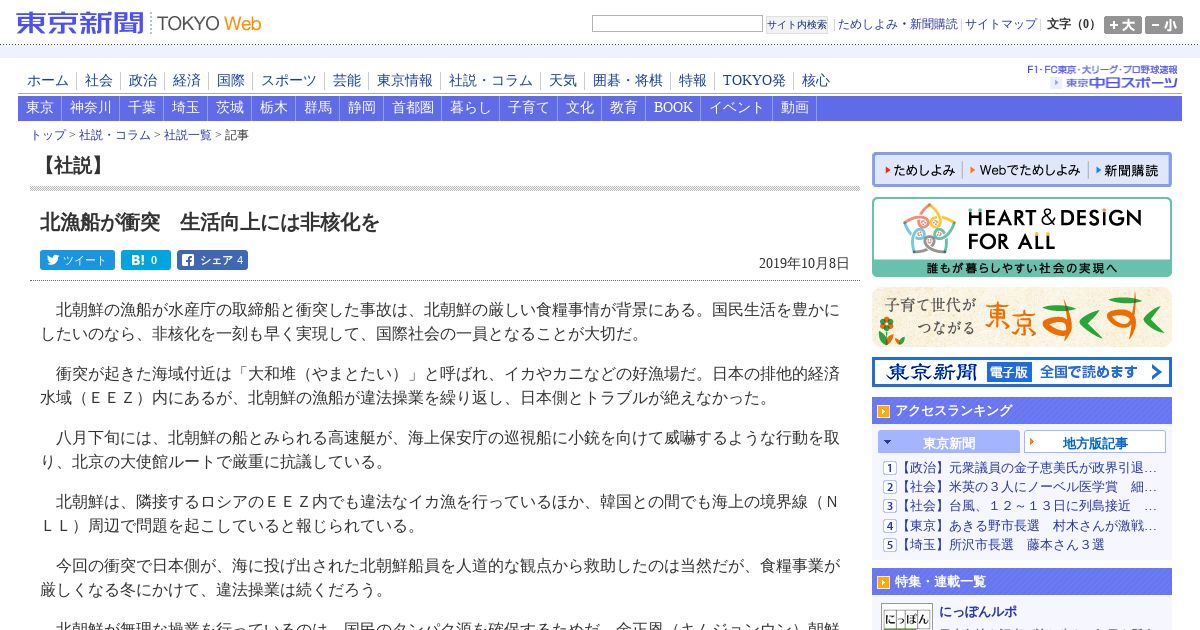This screenshot has width=1200, height=630.
Task: Open the 特報 section
Action: point(693,80)
